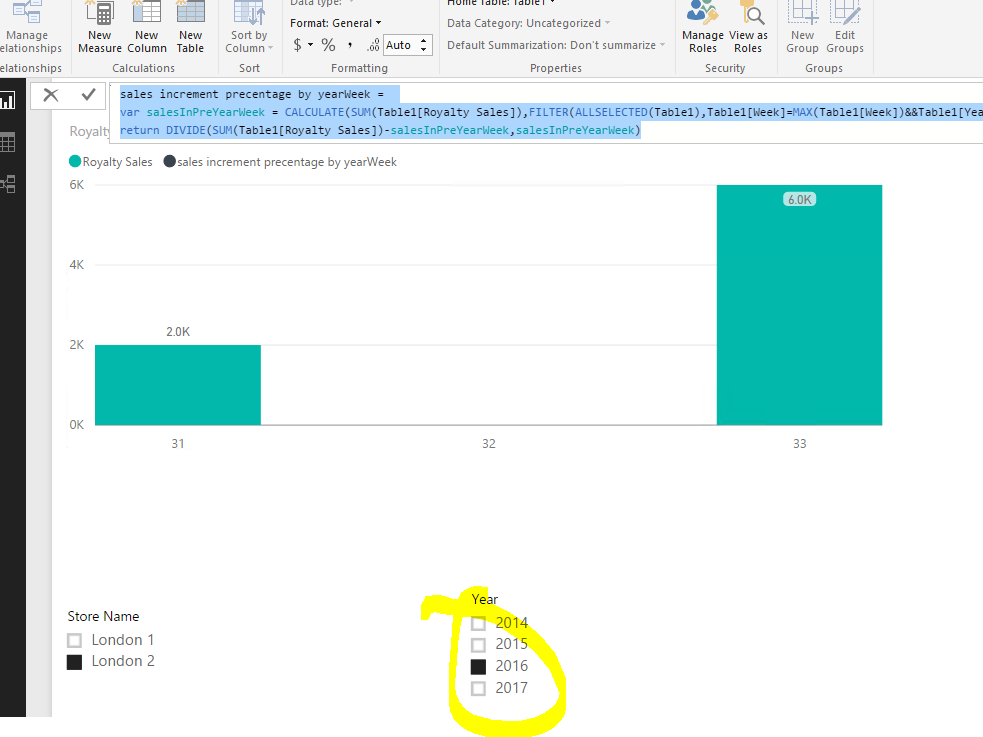Adjust decimal places stepper arrows
The width and height of the screenshot is (983, 737).
424,45
